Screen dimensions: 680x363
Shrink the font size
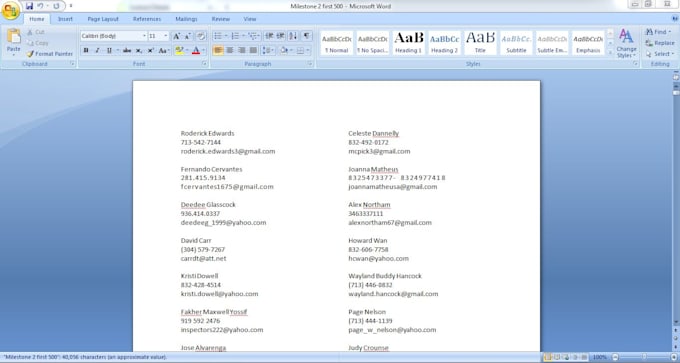tap(188, 36)
